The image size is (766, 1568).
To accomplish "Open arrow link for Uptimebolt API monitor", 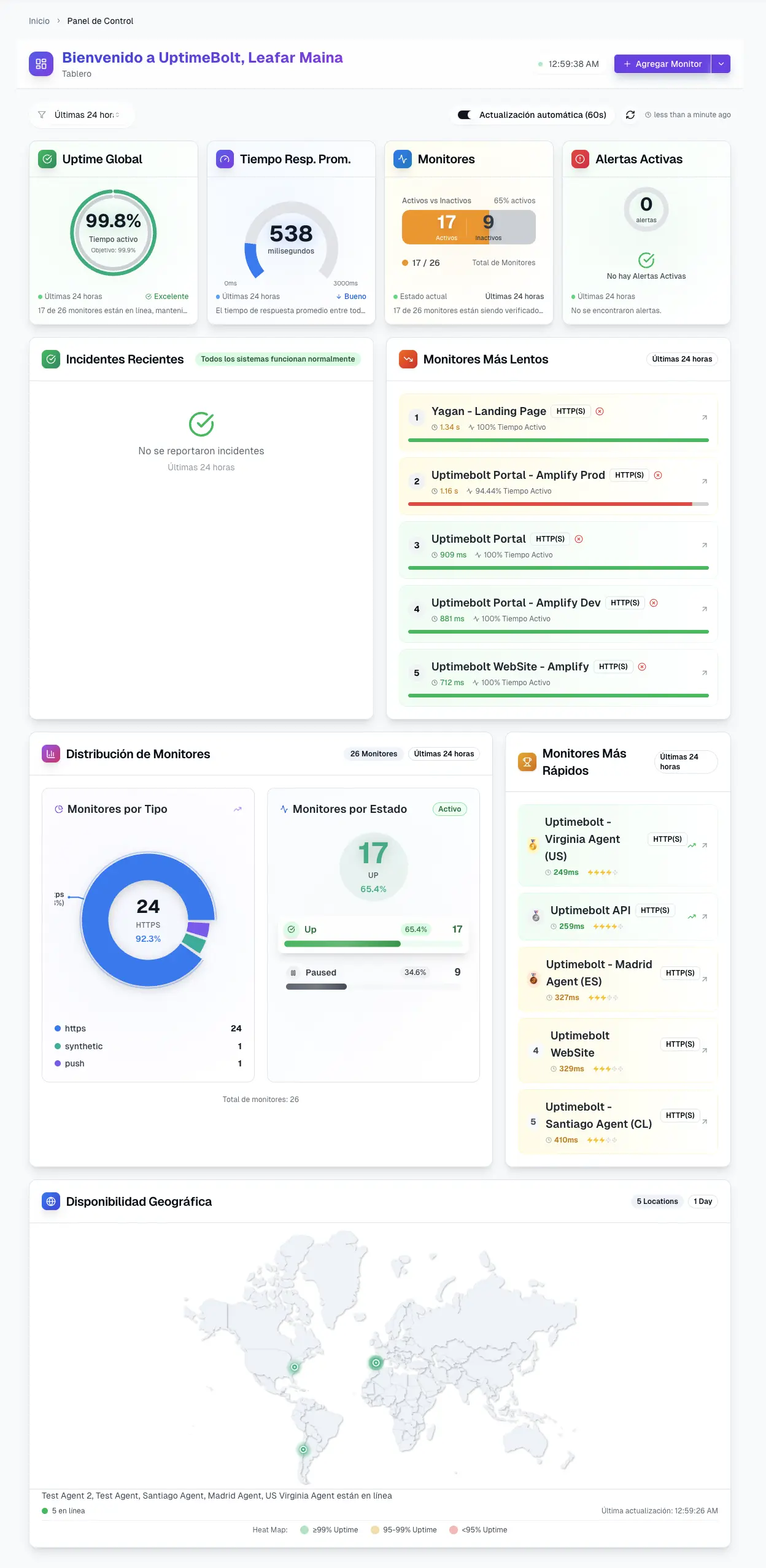I will 705,917.
